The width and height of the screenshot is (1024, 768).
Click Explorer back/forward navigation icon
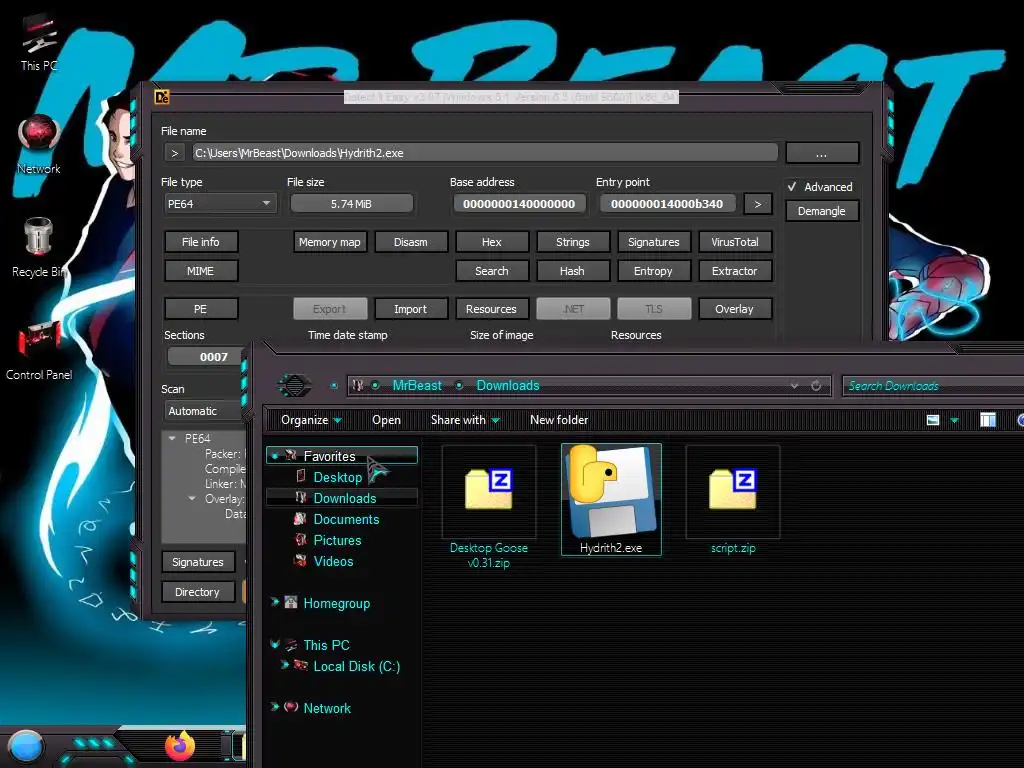coord(295,385)
